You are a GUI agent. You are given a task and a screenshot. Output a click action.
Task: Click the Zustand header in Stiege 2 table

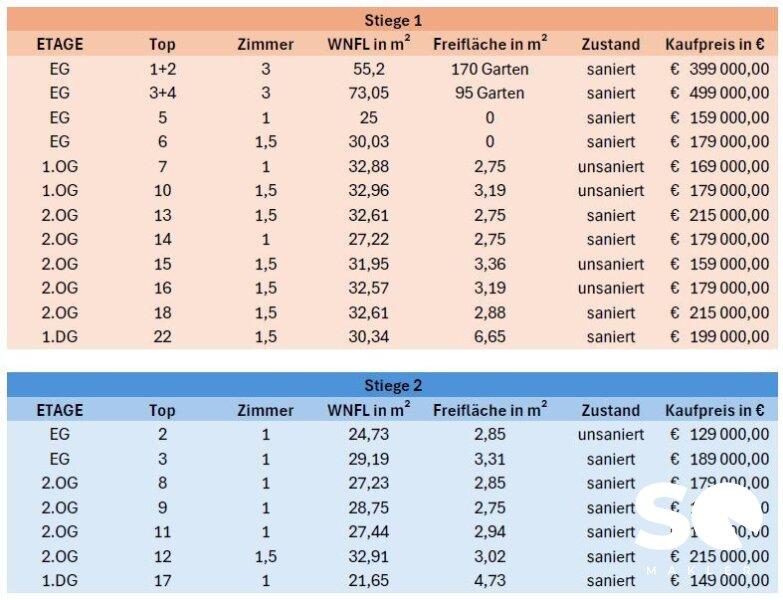pyautogui.click(x=610, y=410)
